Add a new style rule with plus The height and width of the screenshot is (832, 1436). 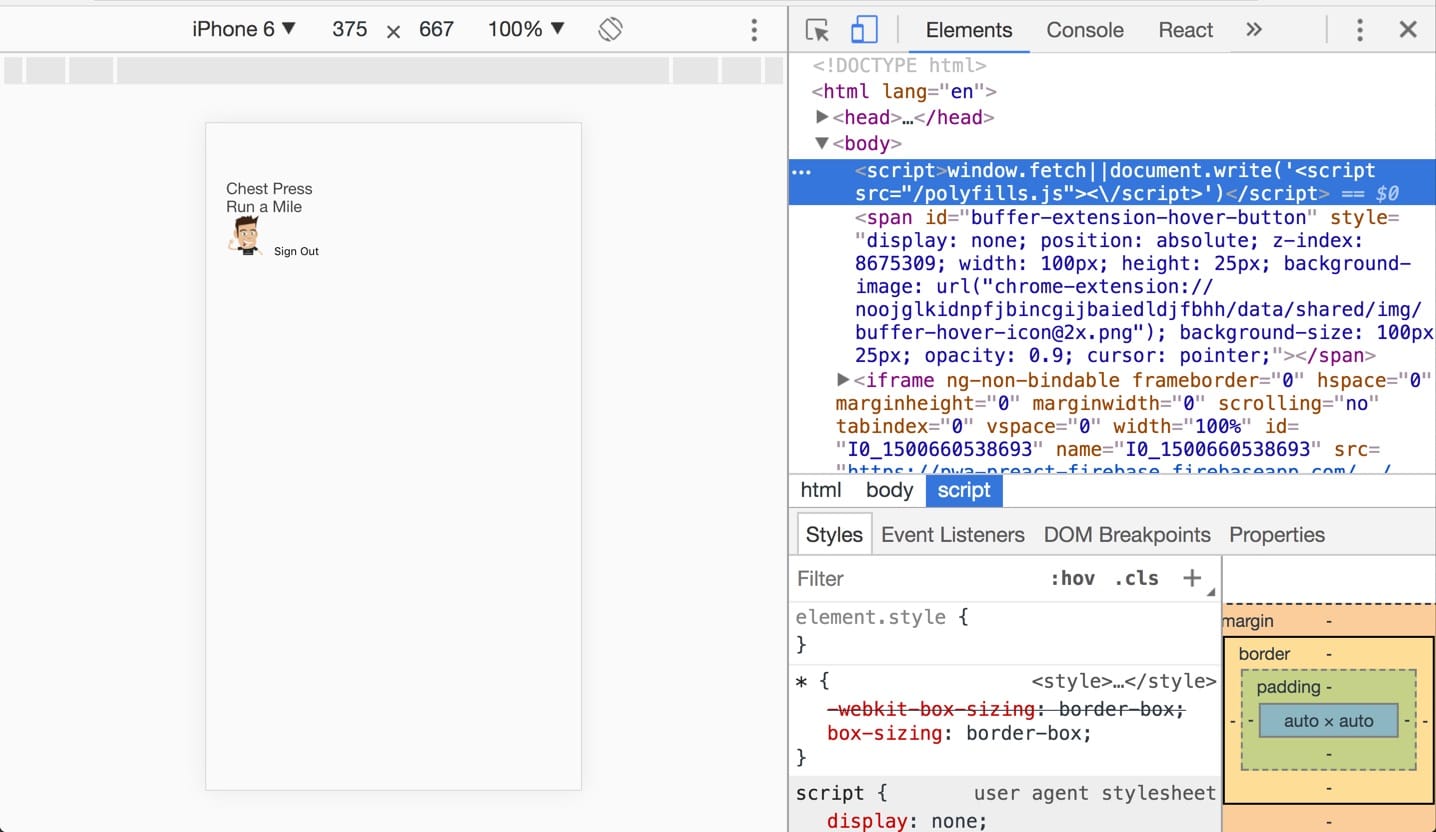click(x=1192, y=578)
